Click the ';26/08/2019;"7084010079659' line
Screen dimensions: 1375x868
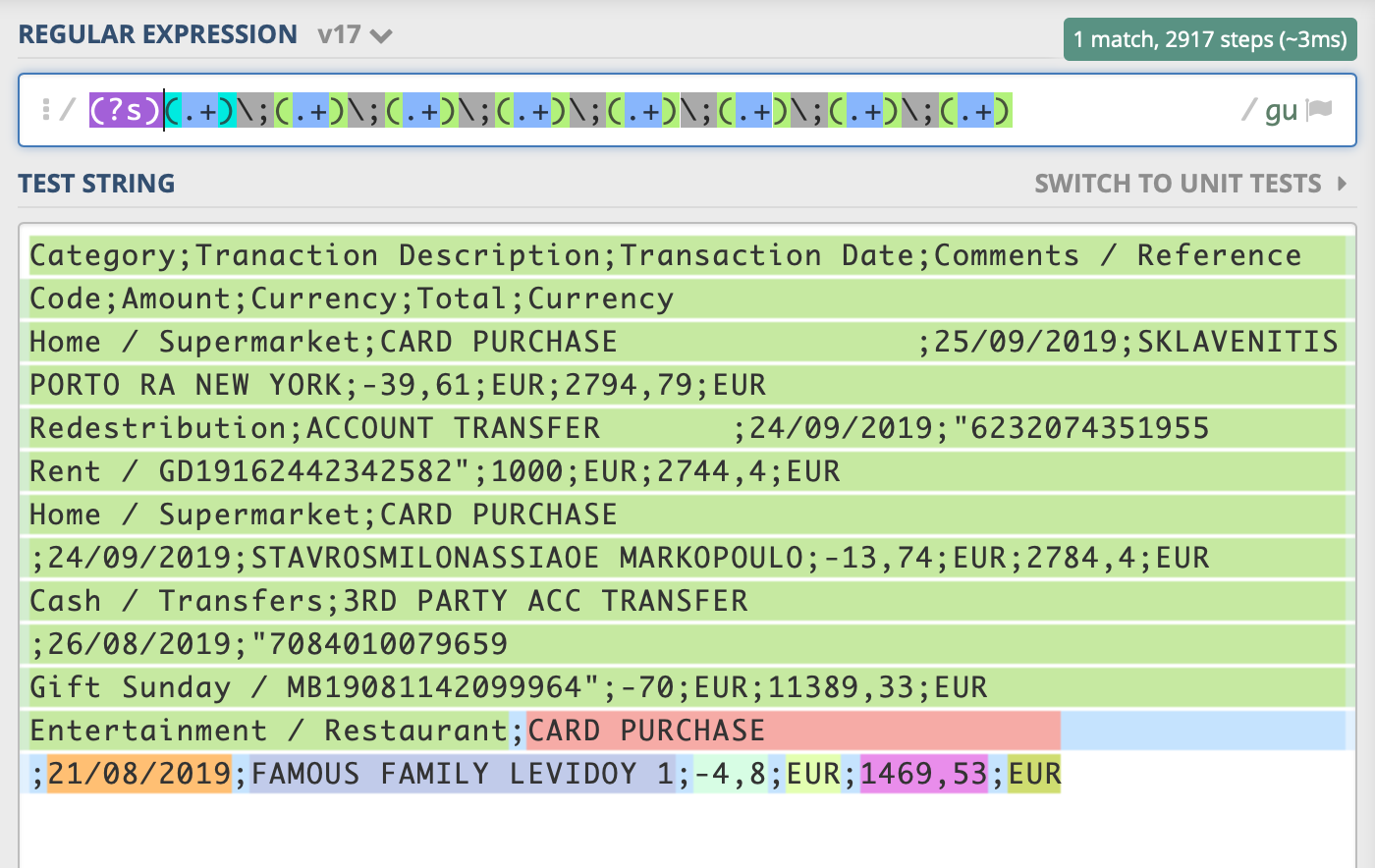[269, 644]
